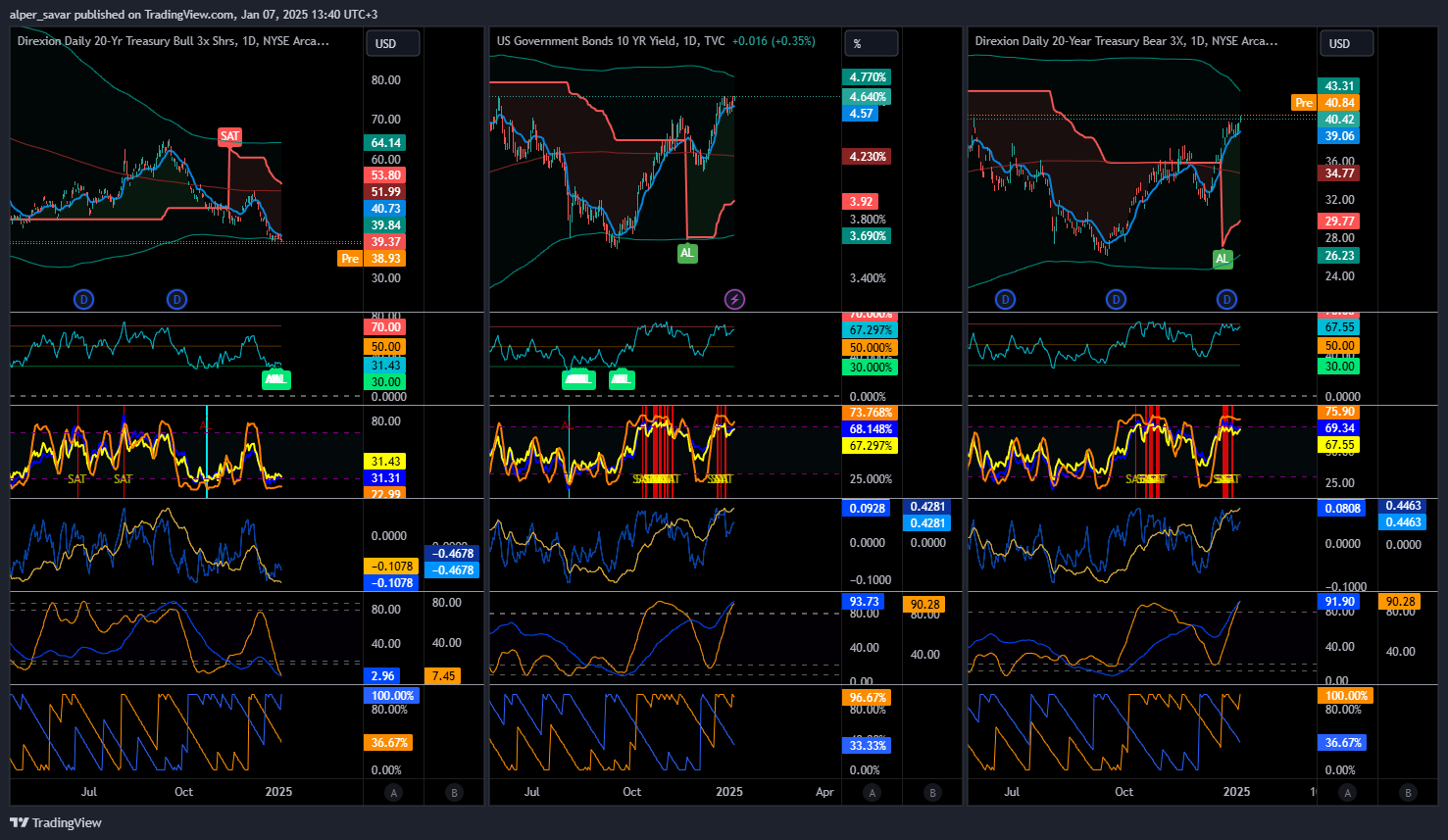Click the July dividend marker on Treasury Bull chart

84,299
